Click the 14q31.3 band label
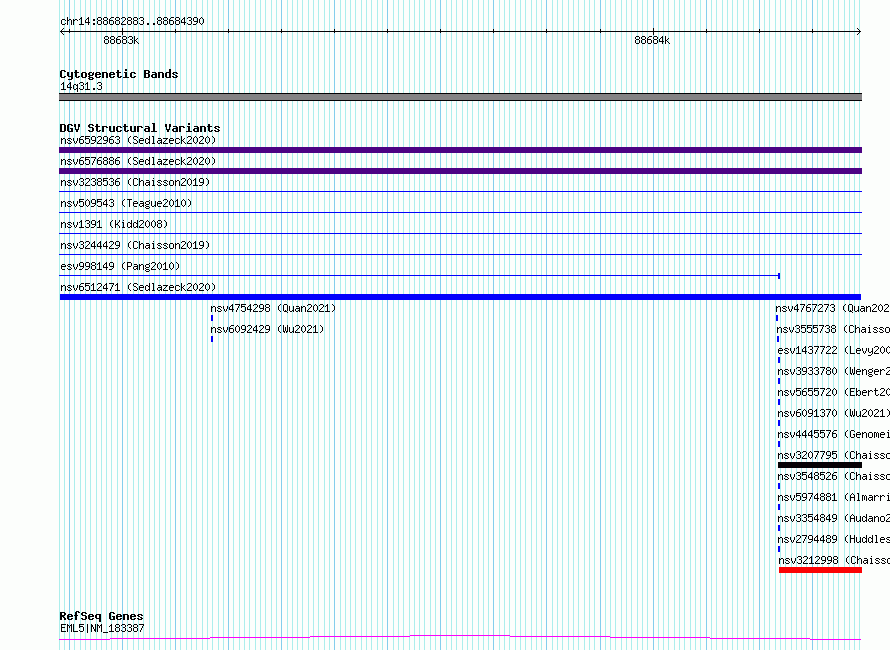Screen dimensions: 890x650 pyautogui.click(x=81, y=86)
